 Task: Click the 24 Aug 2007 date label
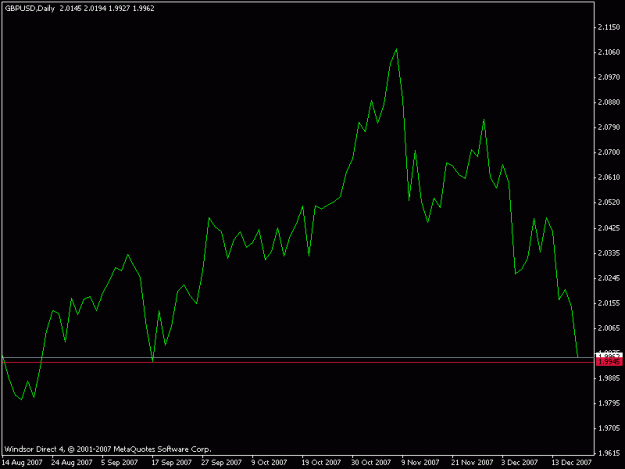point(72,463)
